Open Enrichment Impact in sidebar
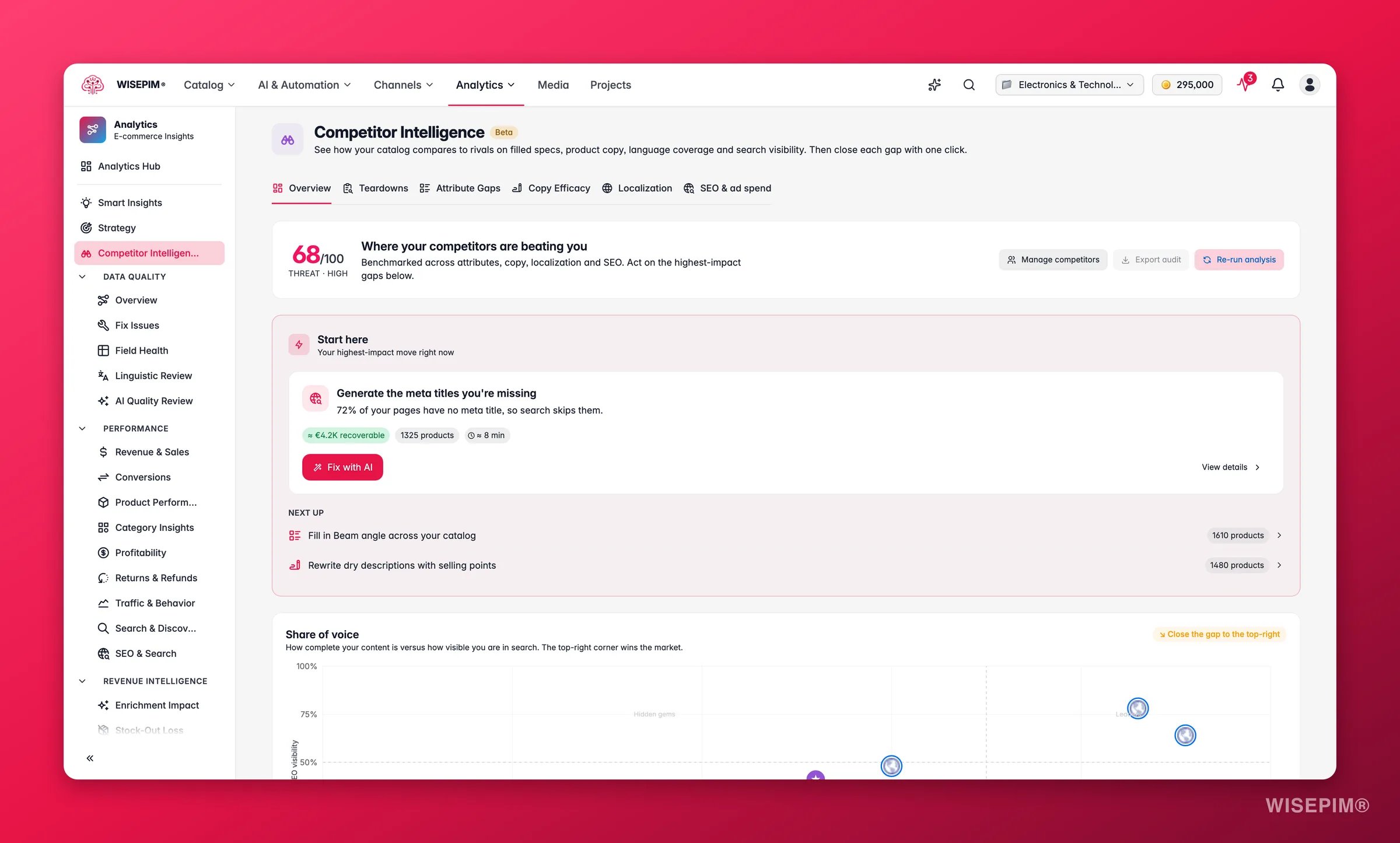This screenshot has width=1400, height=843. click(157, 705)
